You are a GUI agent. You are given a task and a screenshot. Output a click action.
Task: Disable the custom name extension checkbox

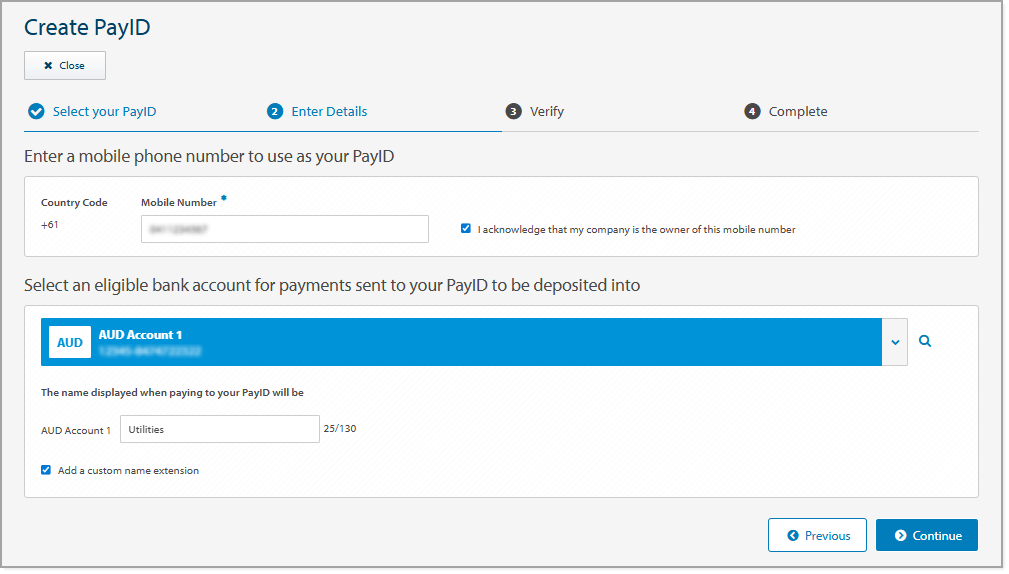pos(46,470)
